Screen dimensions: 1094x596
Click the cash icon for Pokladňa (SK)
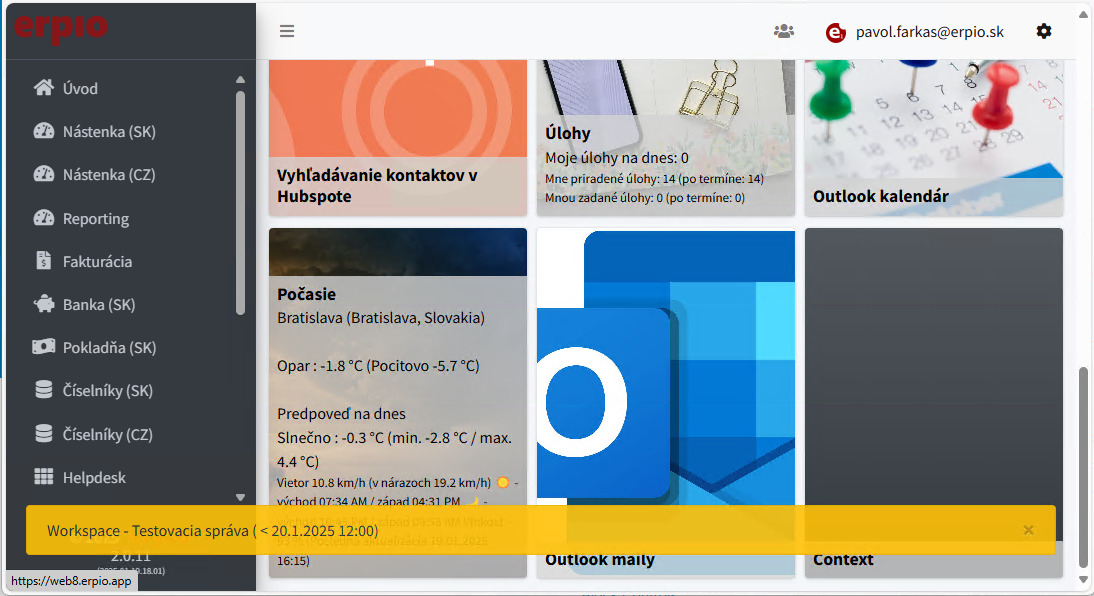[43, 347]
